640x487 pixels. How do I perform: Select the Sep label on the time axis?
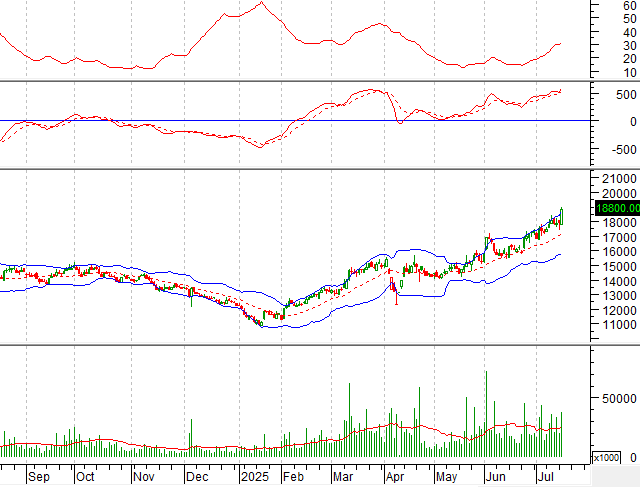click(38, 478)
